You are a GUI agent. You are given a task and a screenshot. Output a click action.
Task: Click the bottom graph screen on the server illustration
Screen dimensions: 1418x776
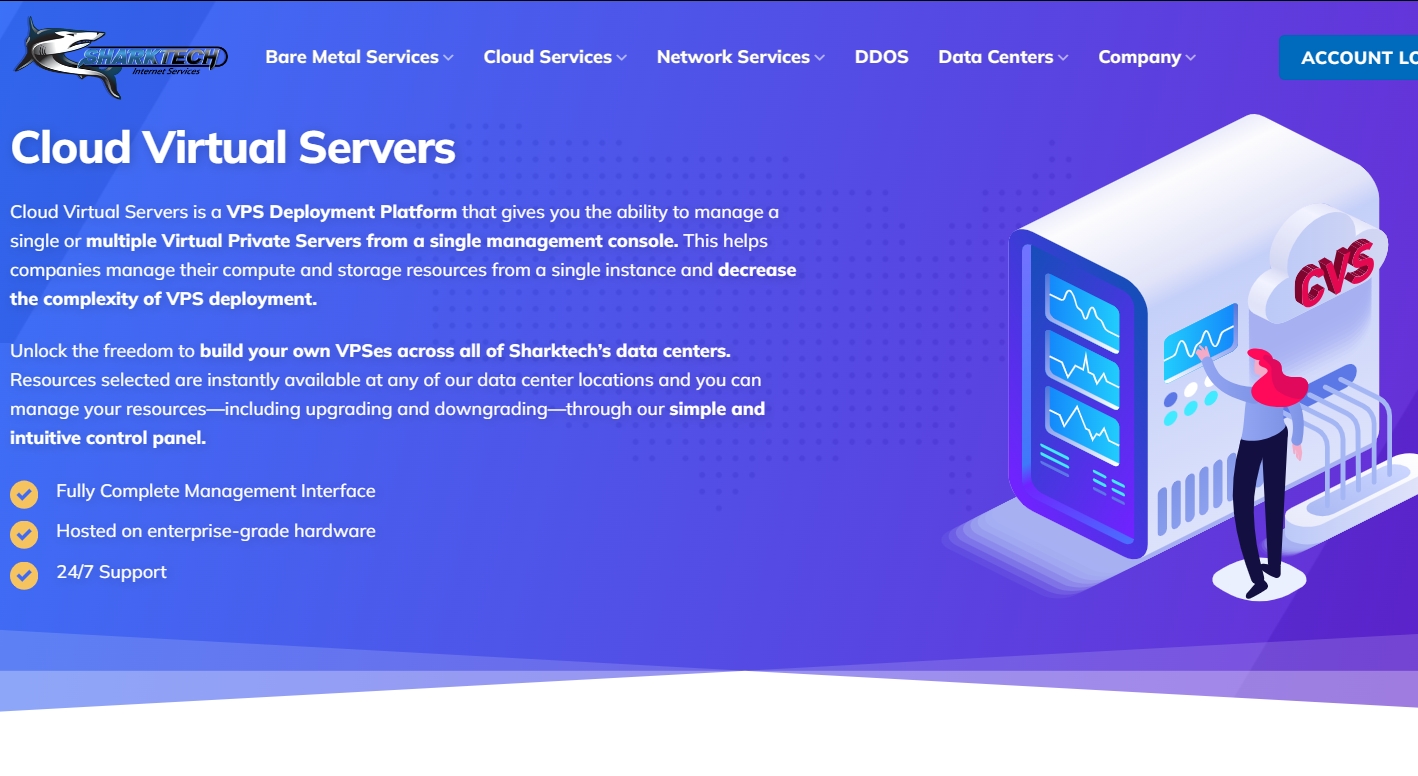click(1082, 424)
